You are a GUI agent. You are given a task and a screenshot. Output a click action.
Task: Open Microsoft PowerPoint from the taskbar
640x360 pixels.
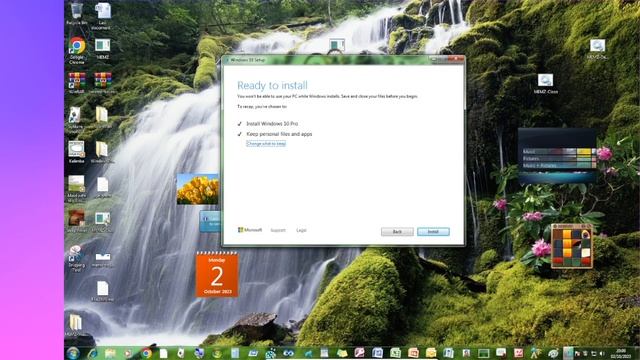tap(413, 353)
